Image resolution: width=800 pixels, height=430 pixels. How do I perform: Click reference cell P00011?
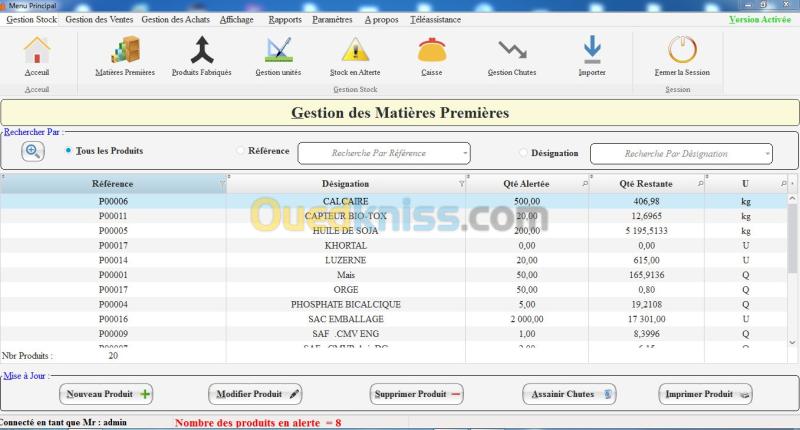coord(113,216)
